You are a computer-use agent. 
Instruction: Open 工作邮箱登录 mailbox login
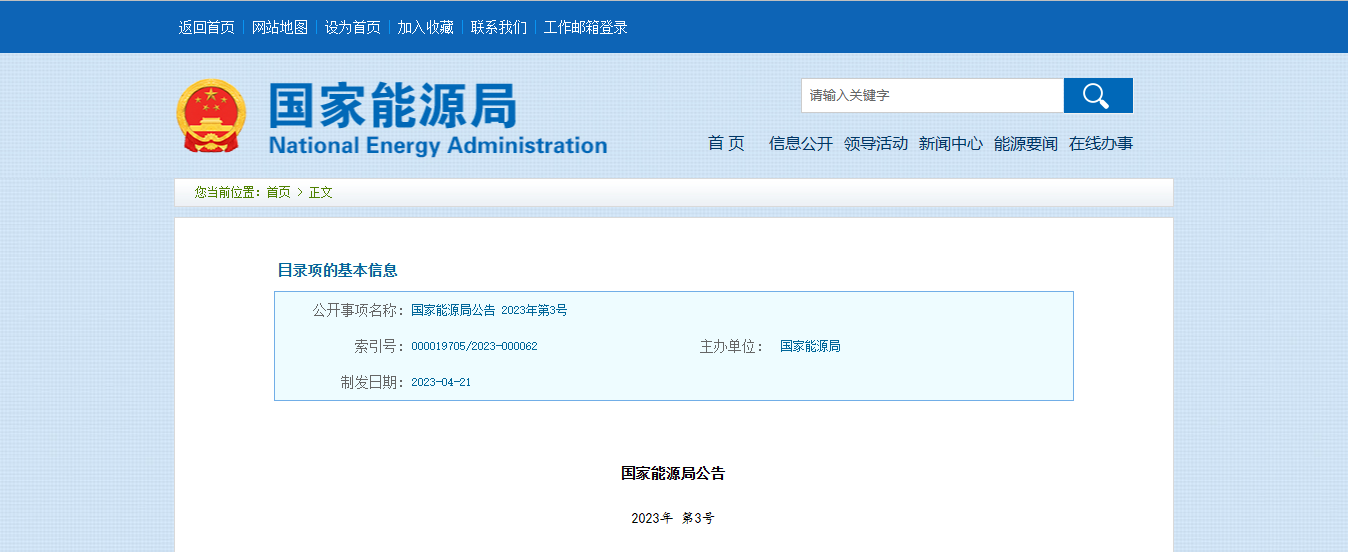(585, 28)
